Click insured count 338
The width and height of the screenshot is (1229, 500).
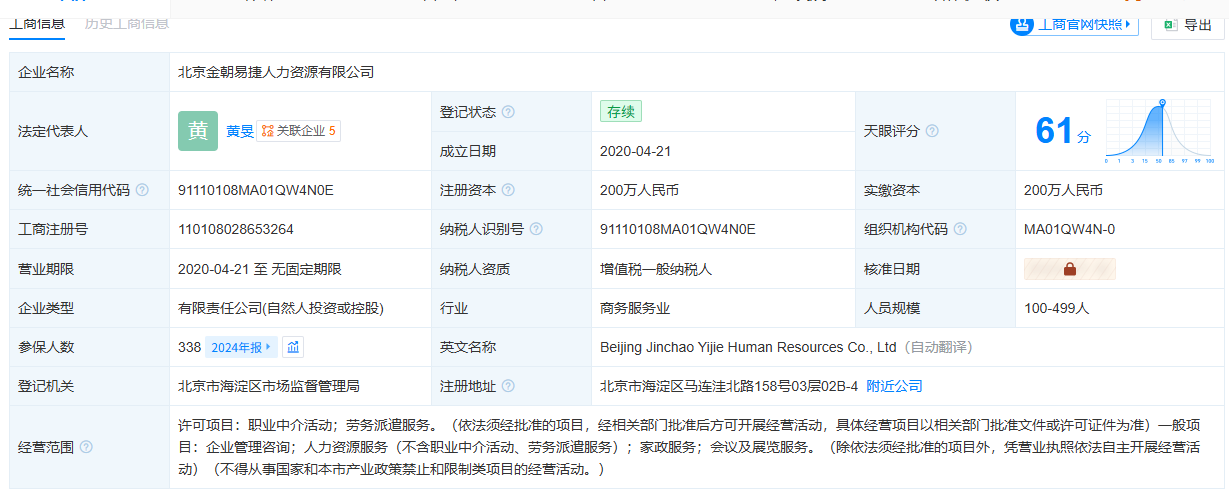(189, 347)
